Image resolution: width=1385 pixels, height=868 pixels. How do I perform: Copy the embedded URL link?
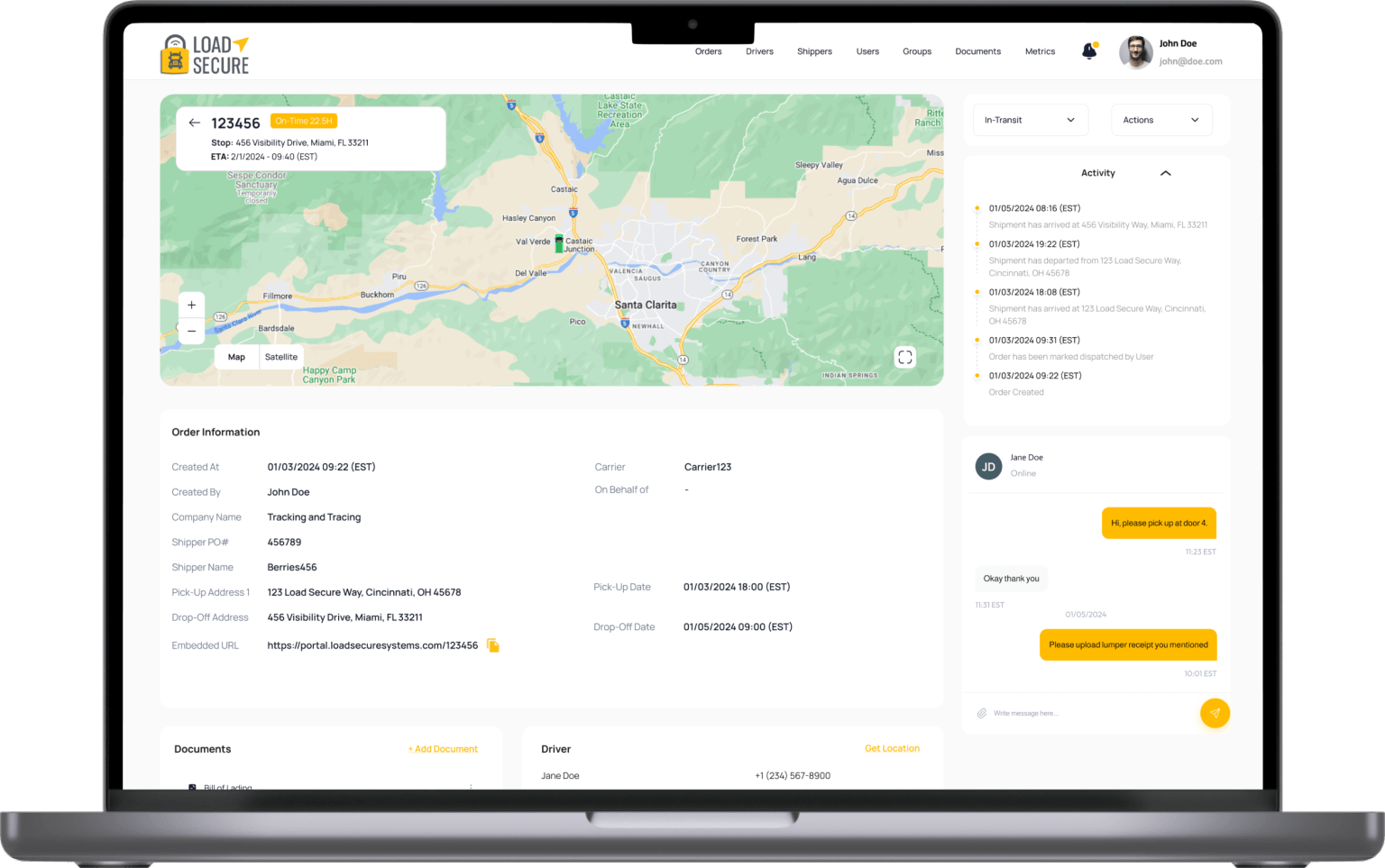492,645
